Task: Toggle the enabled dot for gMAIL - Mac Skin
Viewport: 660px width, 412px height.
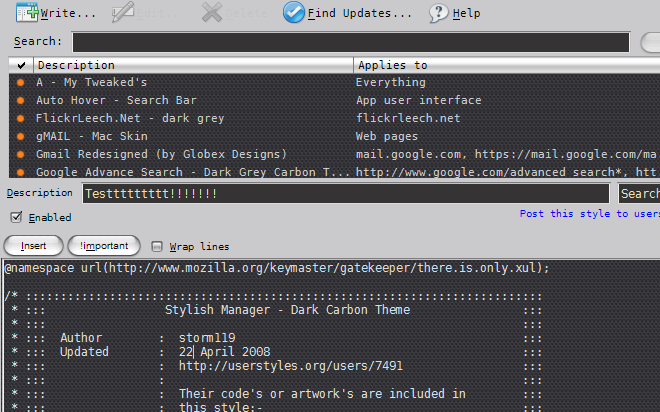Action: (20, 136)
